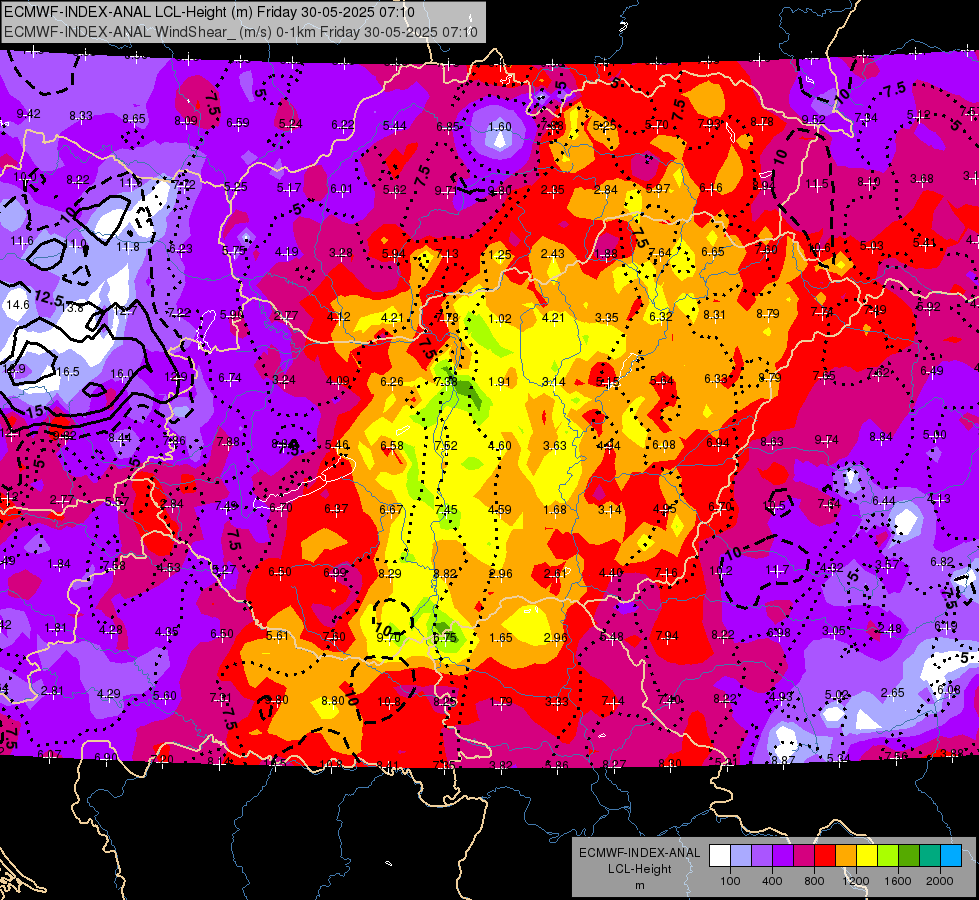Click the grid value '2.65'
This screenshot has height=900, width=979.
coord(893,693)
